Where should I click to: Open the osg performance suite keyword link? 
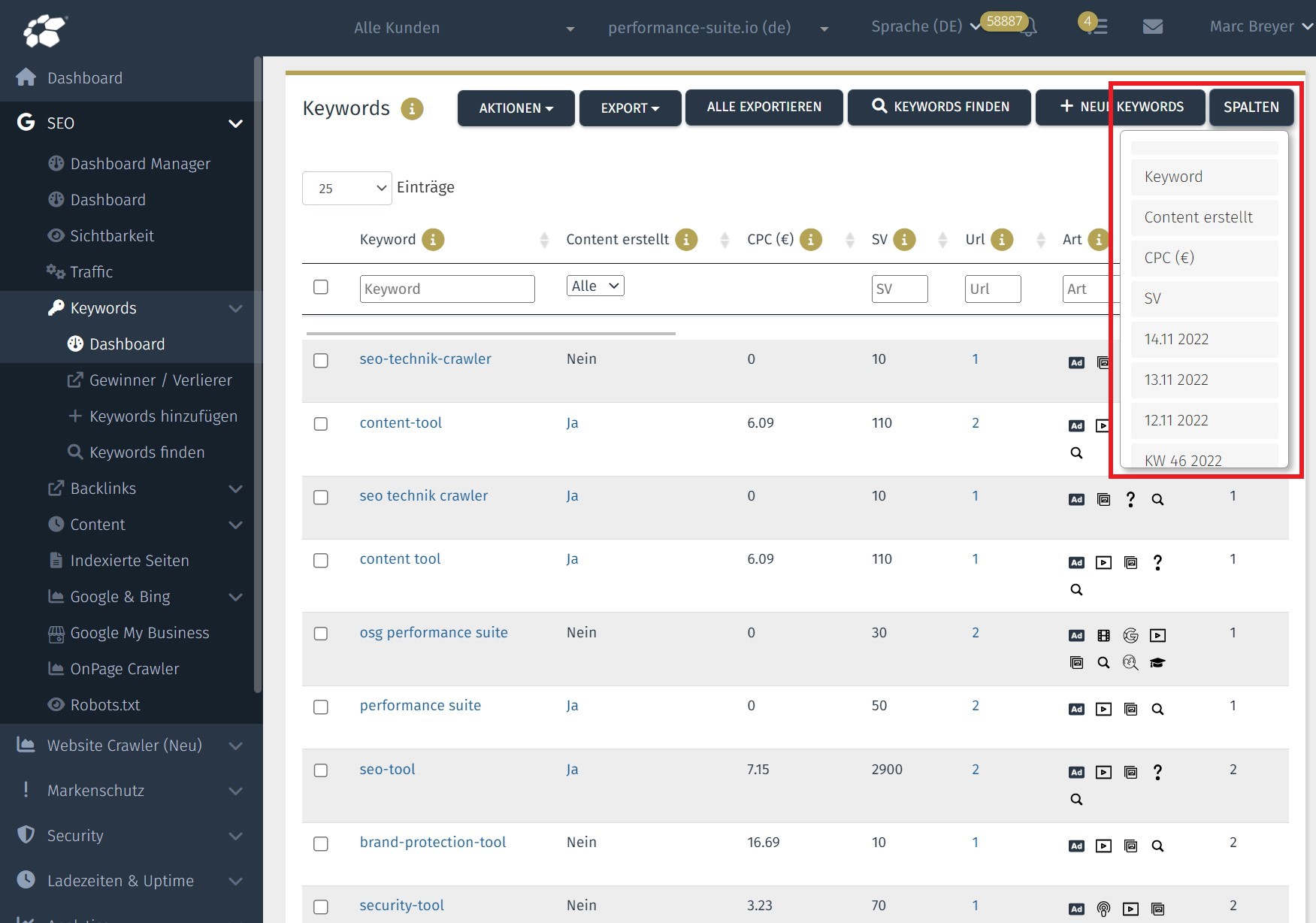pos(434,633)
